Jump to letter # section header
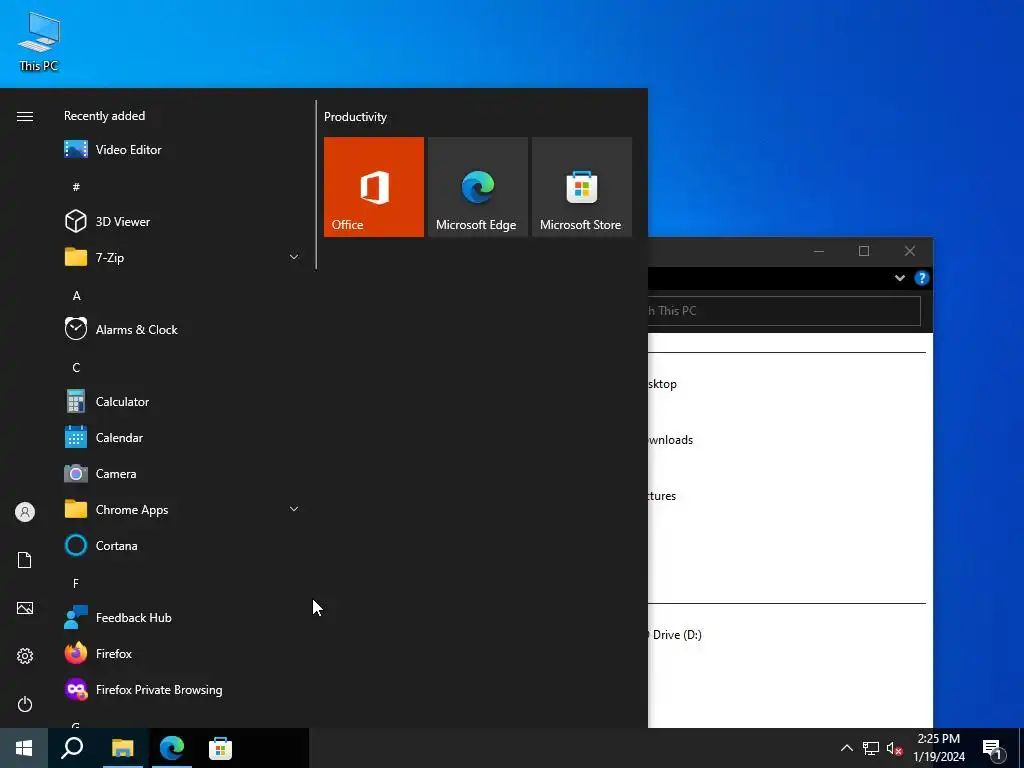 click(x=76, y=187)
